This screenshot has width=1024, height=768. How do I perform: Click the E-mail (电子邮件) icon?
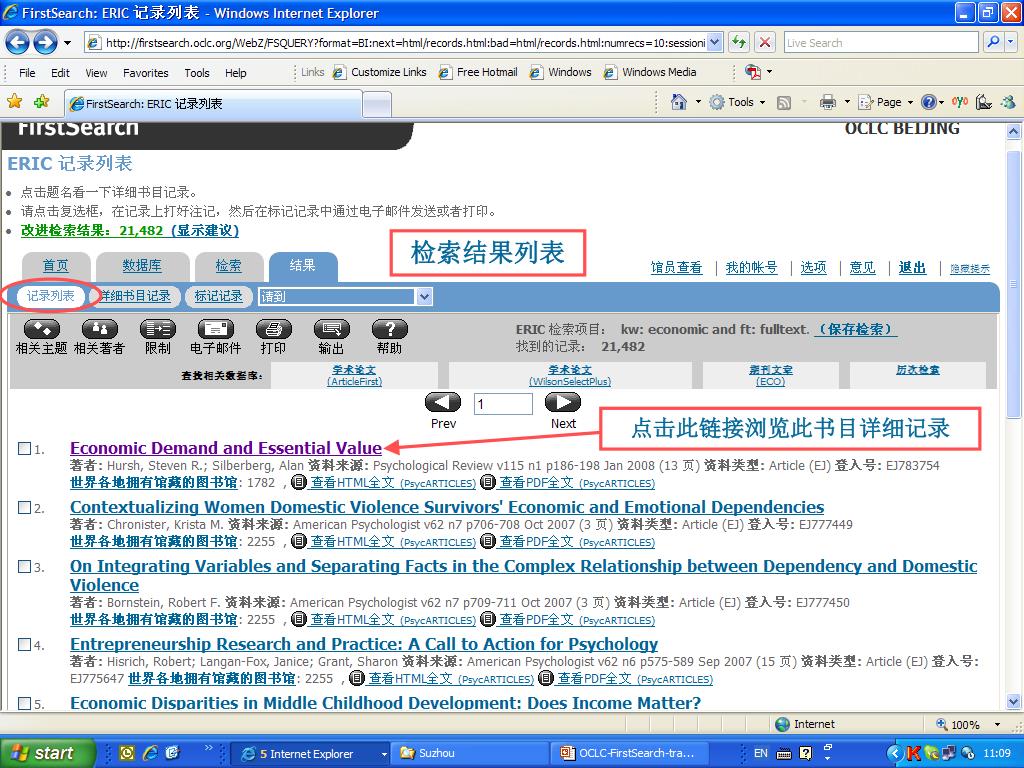pos(216,329)
